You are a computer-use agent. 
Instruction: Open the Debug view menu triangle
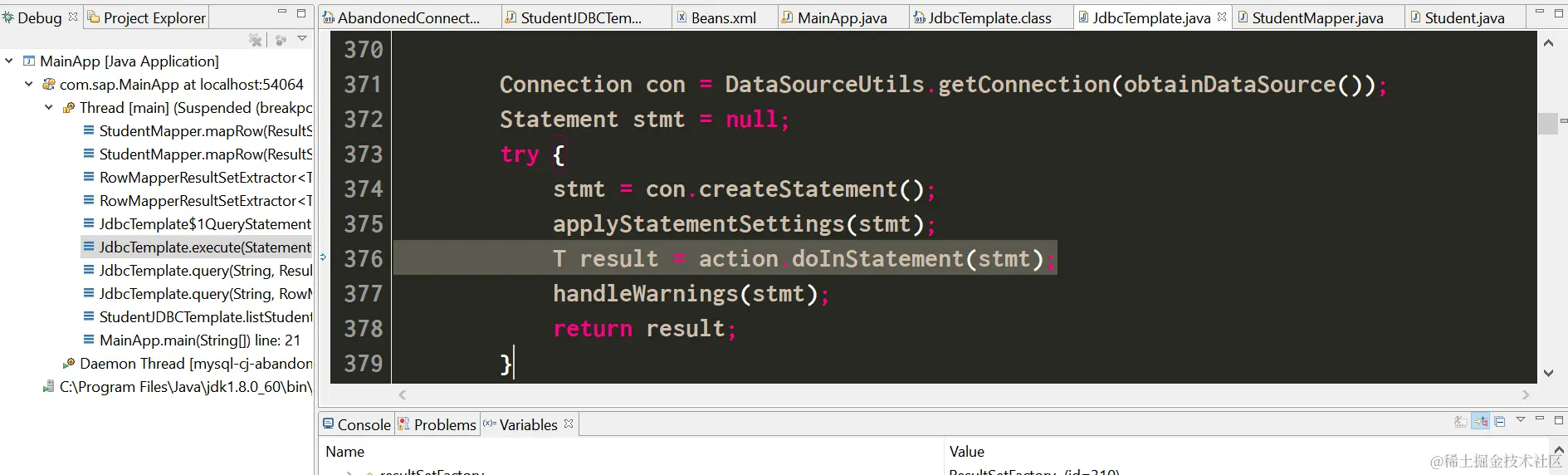(302, 39)
